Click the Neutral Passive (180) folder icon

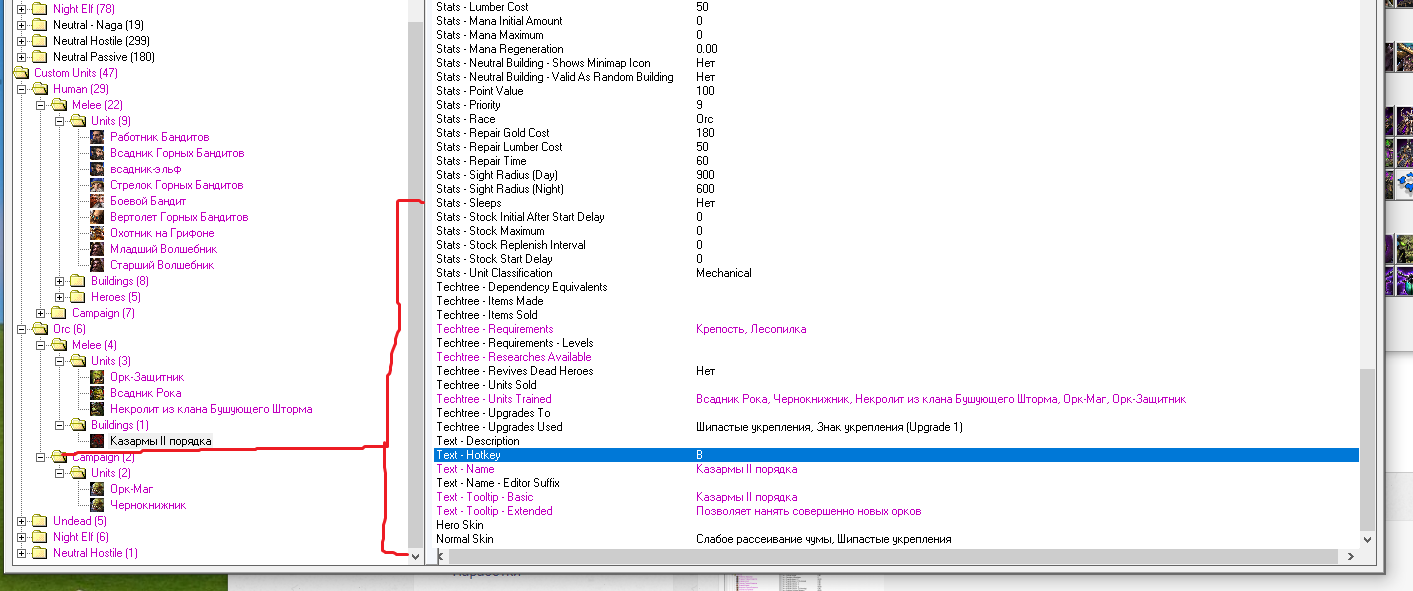pyautogui.click(x=40, y=57)
